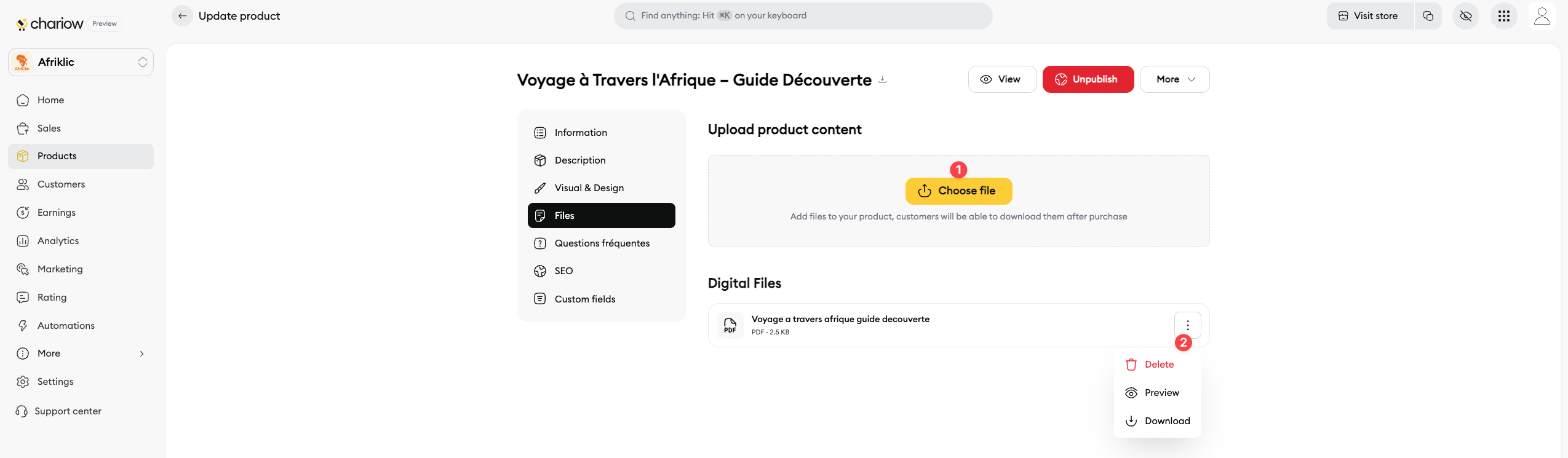Go to Marketing section
Viewport: 1568px width, 458px height.
click(x=81, y=269)
